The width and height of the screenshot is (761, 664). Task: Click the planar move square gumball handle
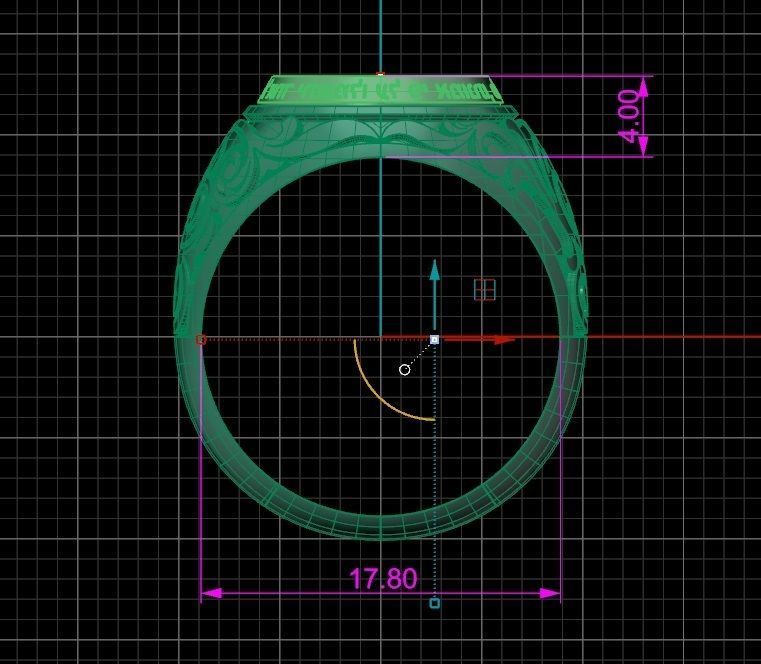point(484,290)
